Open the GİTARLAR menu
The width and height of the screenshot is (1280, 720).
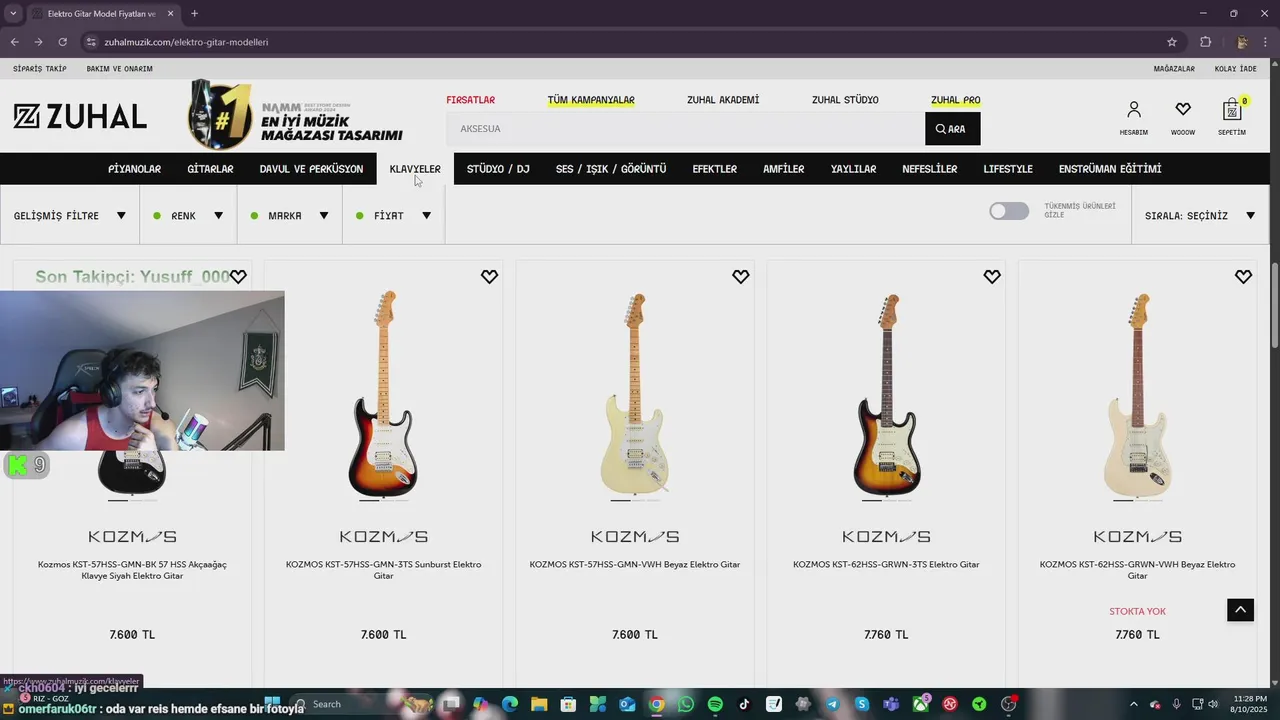(x=210, y=169)
